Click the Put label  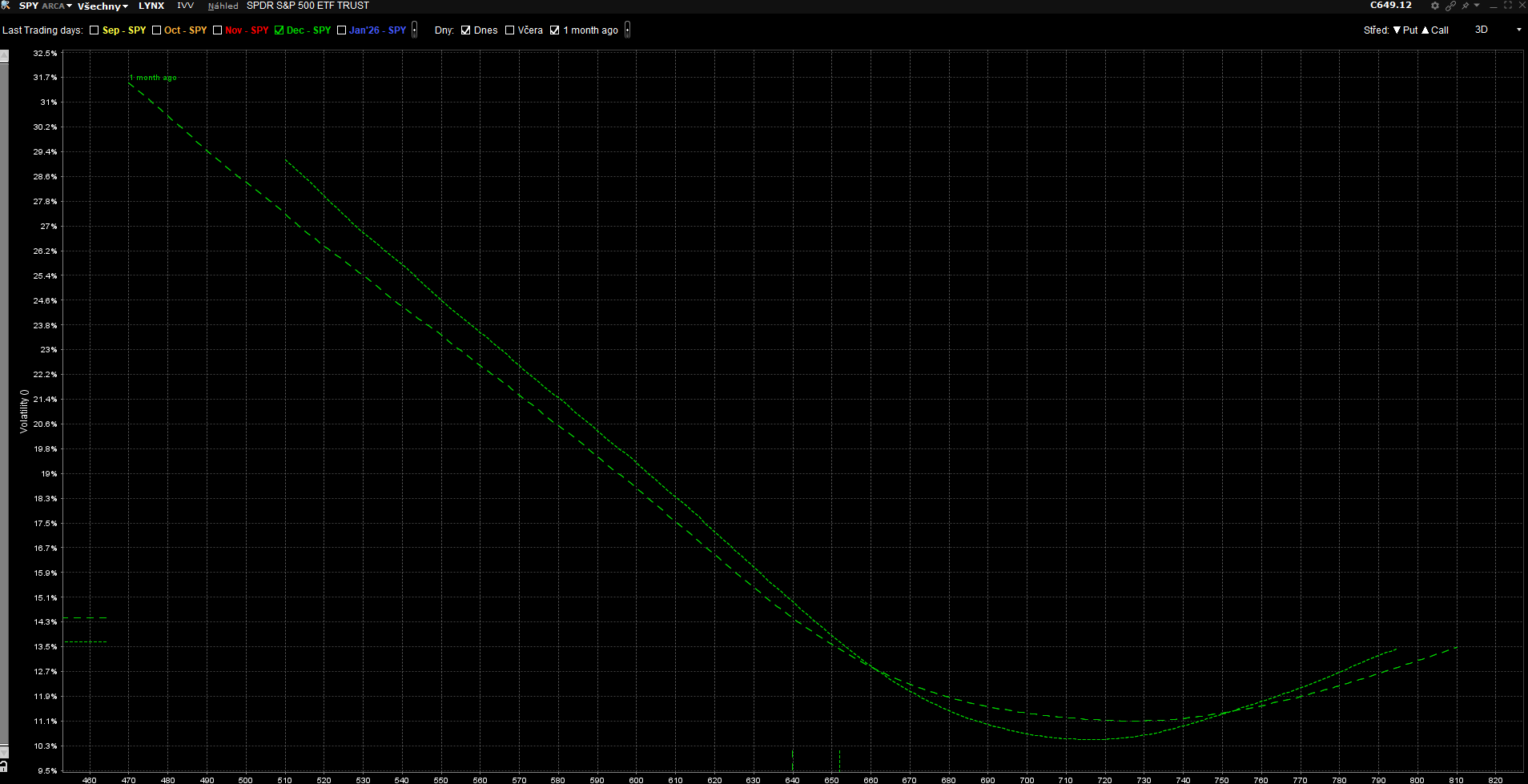pyautogui.click(x=1410, y=30)
